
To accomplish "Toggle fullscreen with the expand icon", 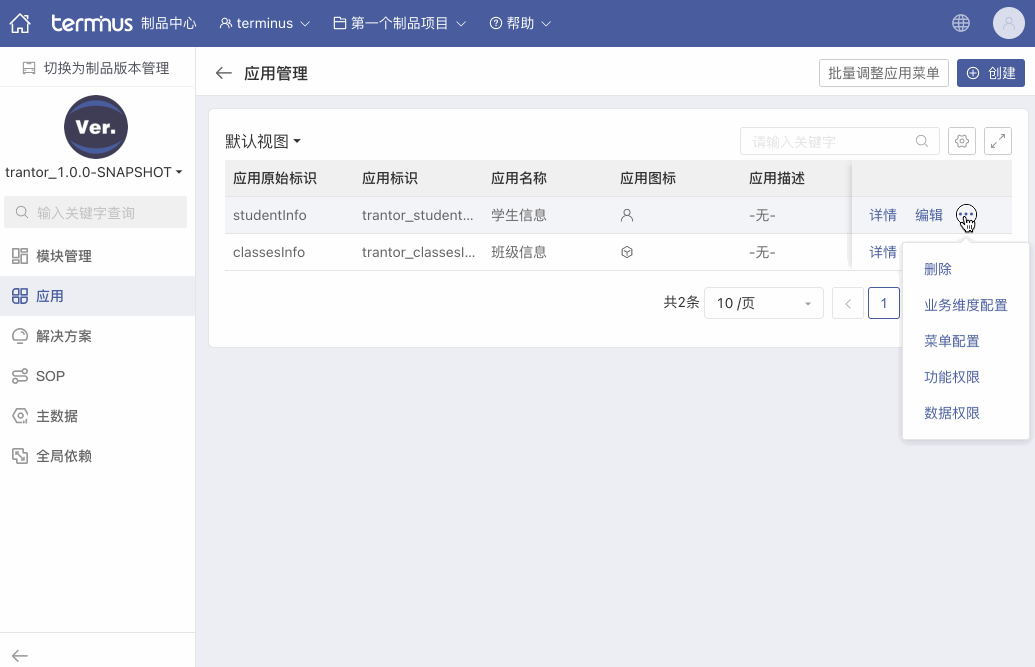I will coord(998,141).
